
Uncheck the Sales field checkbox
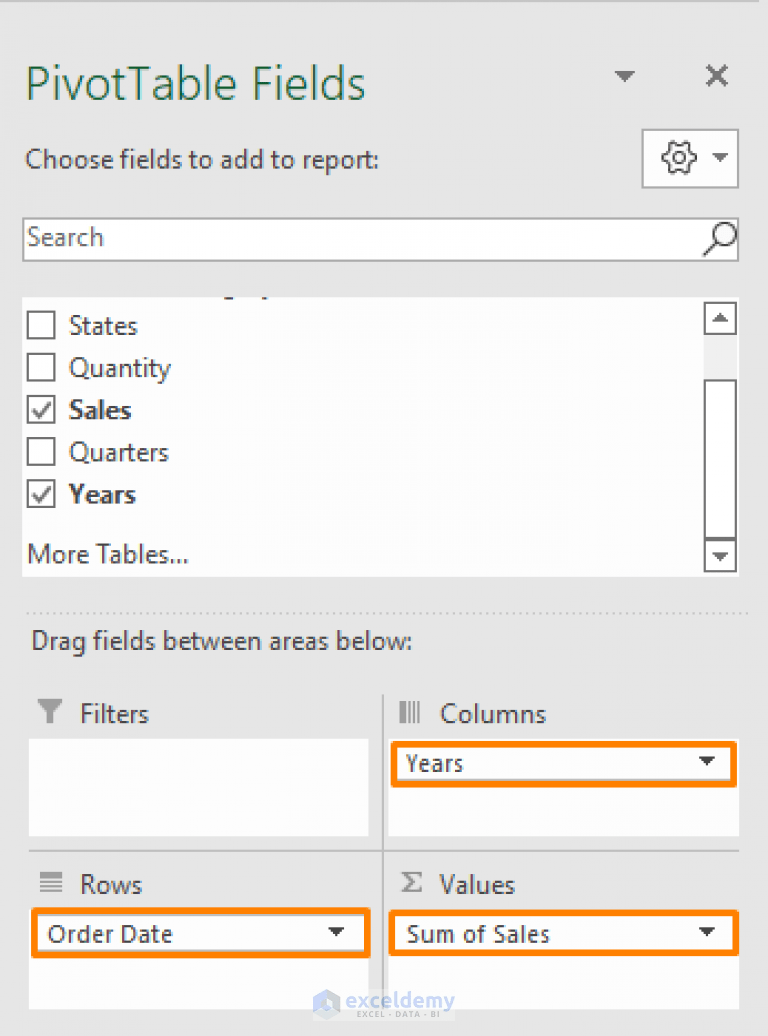(40, 410)
